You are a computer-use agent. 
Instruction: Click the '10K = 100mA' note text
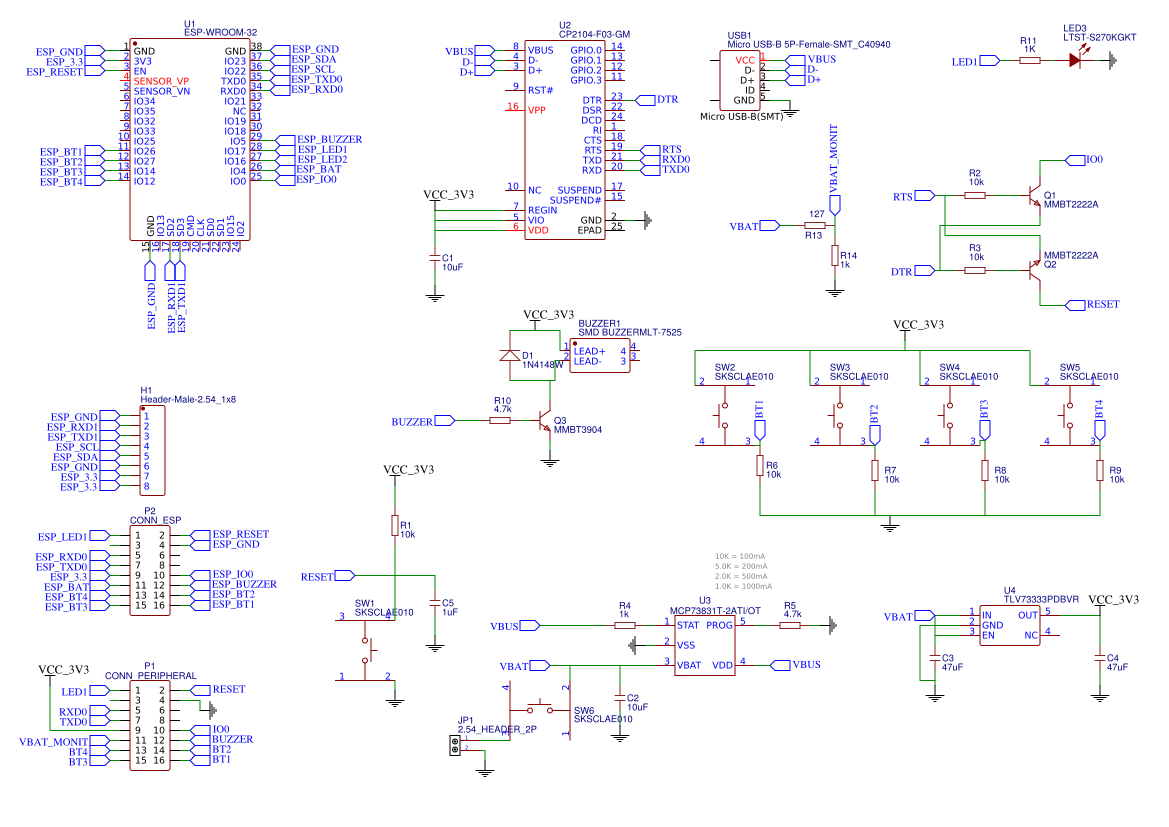coord(740,556)
